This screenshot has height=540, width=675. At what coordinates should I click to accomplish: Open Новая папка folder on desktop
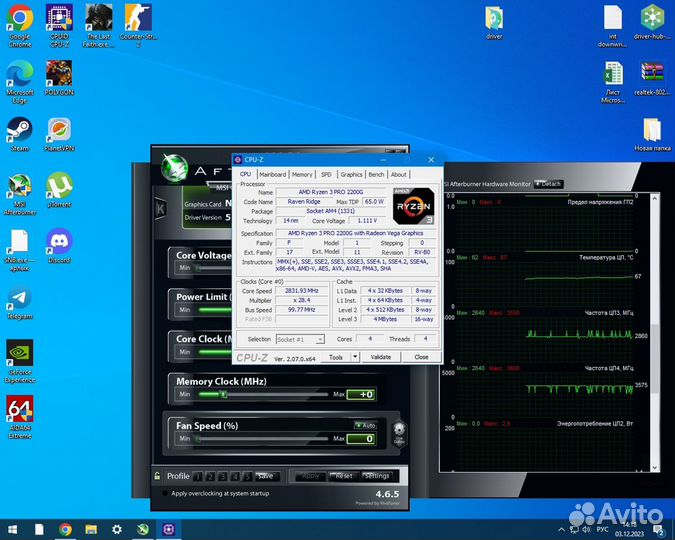[x=652, y=134]
